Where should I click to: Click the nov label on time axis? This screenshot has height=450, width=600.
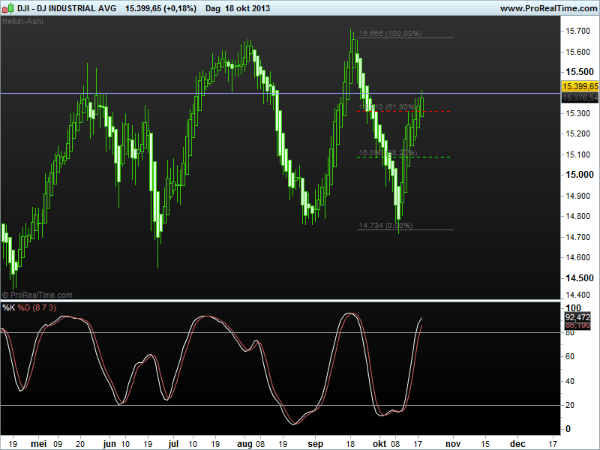[x=453, y=443]
